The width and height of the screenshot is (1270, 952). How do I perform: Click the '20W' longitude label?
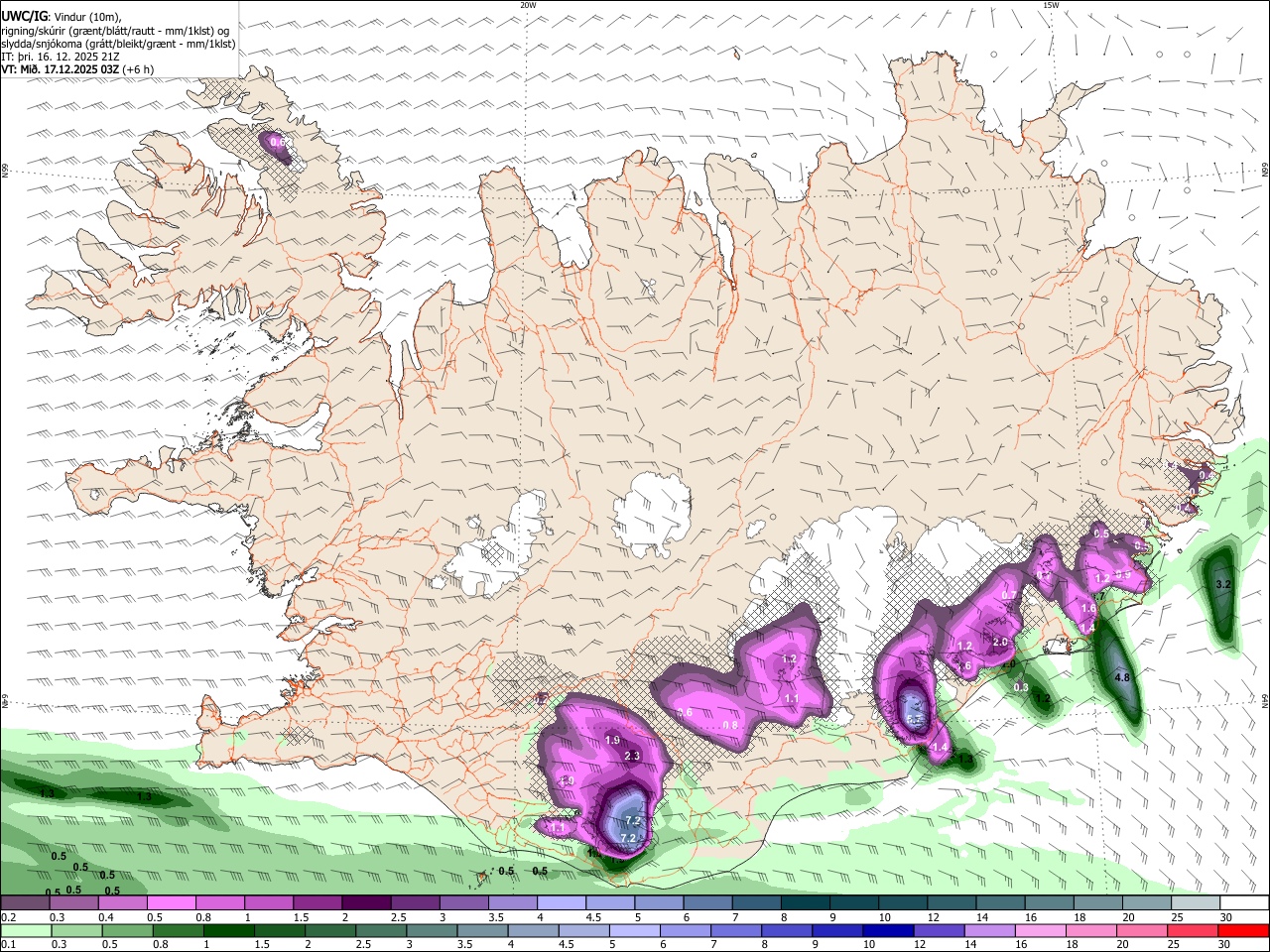(x=528, y=5)
